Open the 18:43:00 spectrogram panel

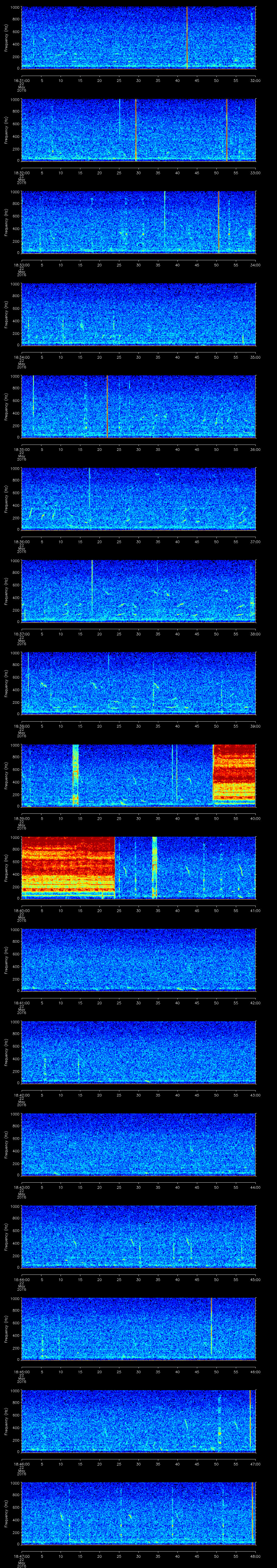pos(138,1144)
